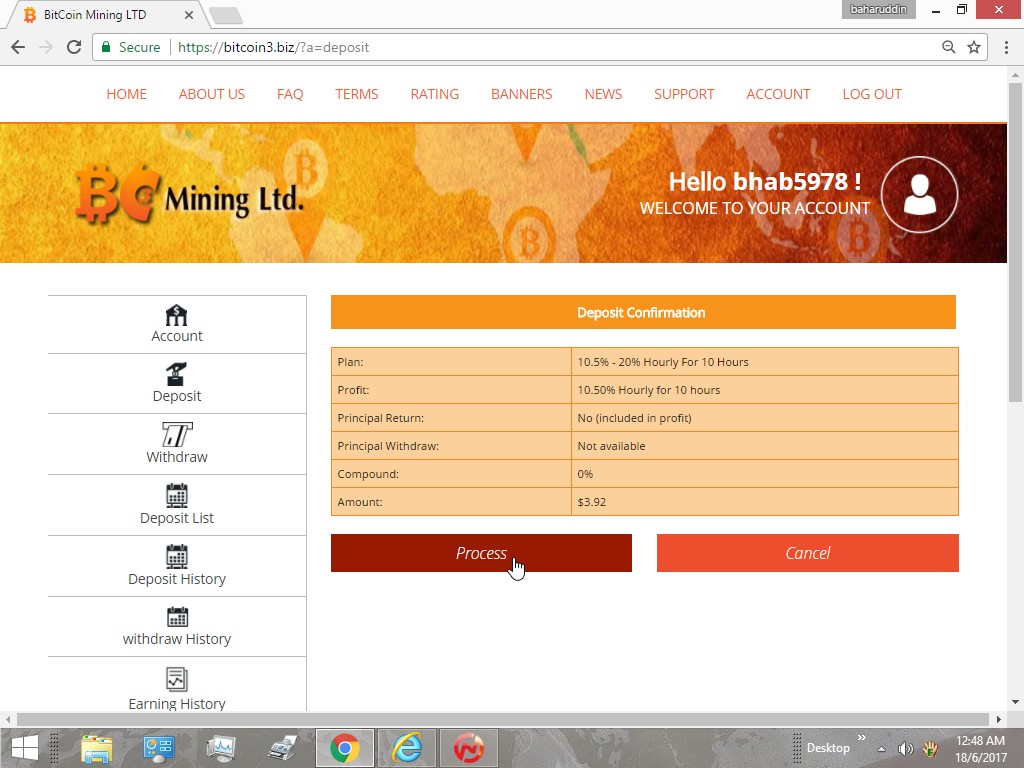Open the SUPPORT menu link
This screenshot has height=768, width=1024.
(684, 94)
